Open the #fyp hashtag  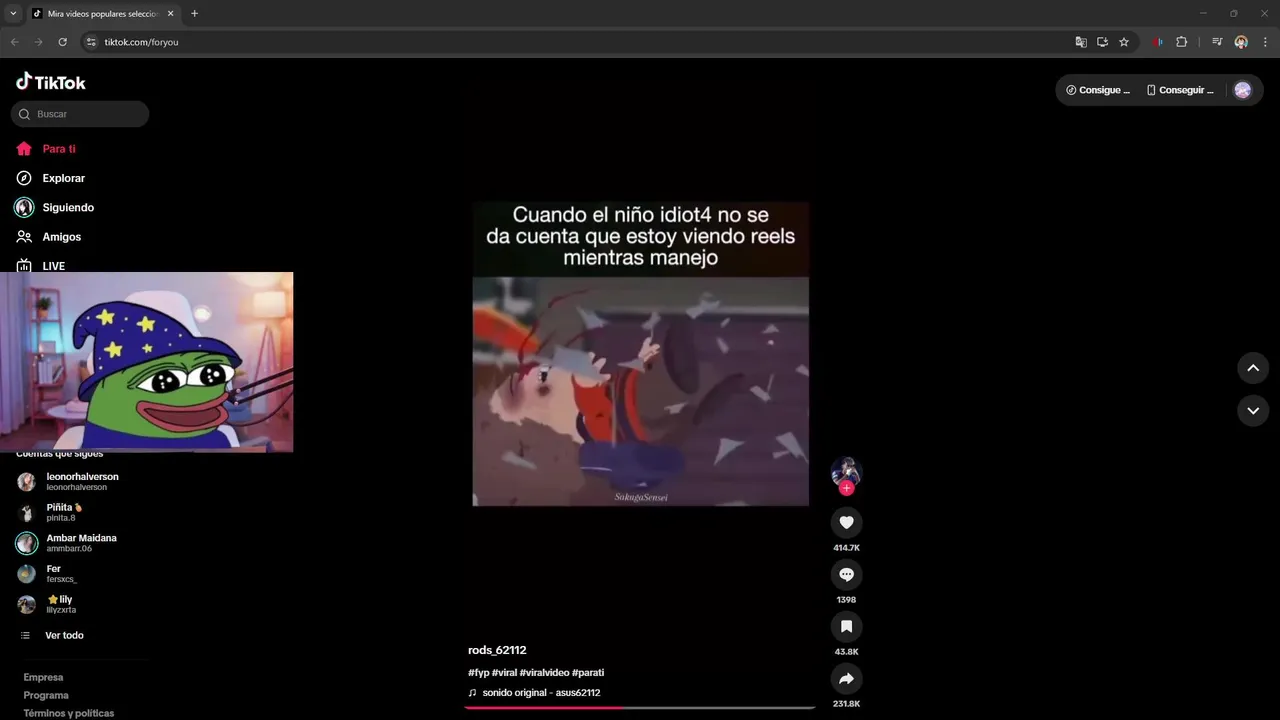tap(478, 673)
